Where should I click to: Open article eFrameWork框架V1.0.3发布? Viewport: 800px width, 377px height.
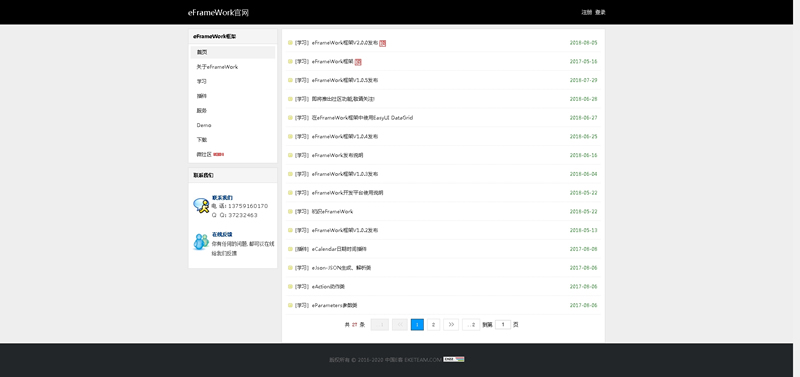[x=345, y=174]
